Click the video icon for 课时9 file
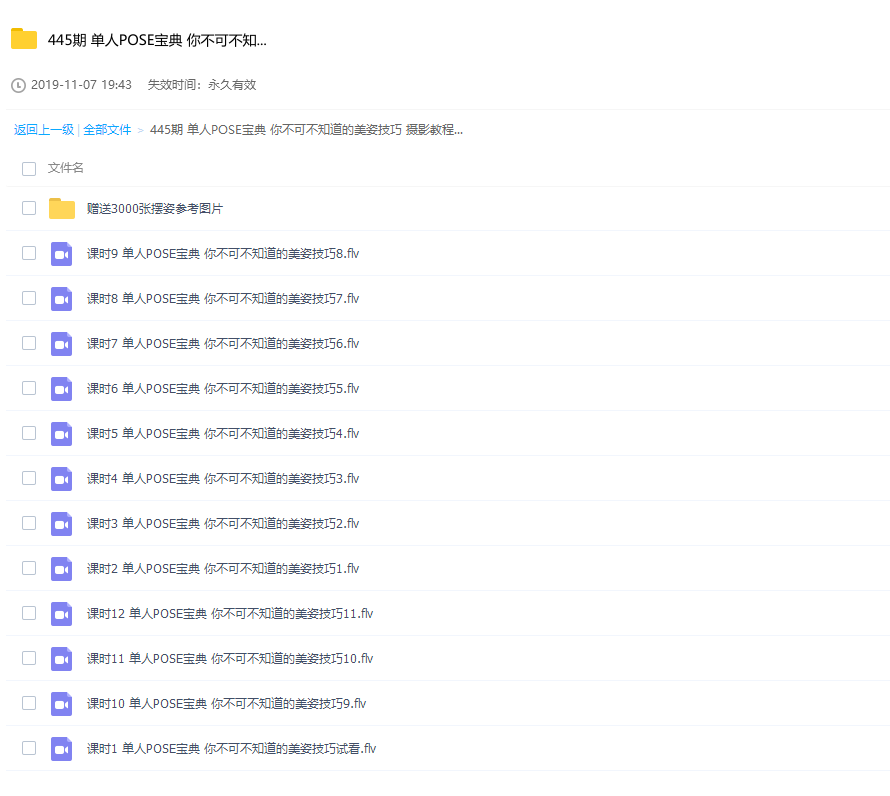 tap(62, 254)
